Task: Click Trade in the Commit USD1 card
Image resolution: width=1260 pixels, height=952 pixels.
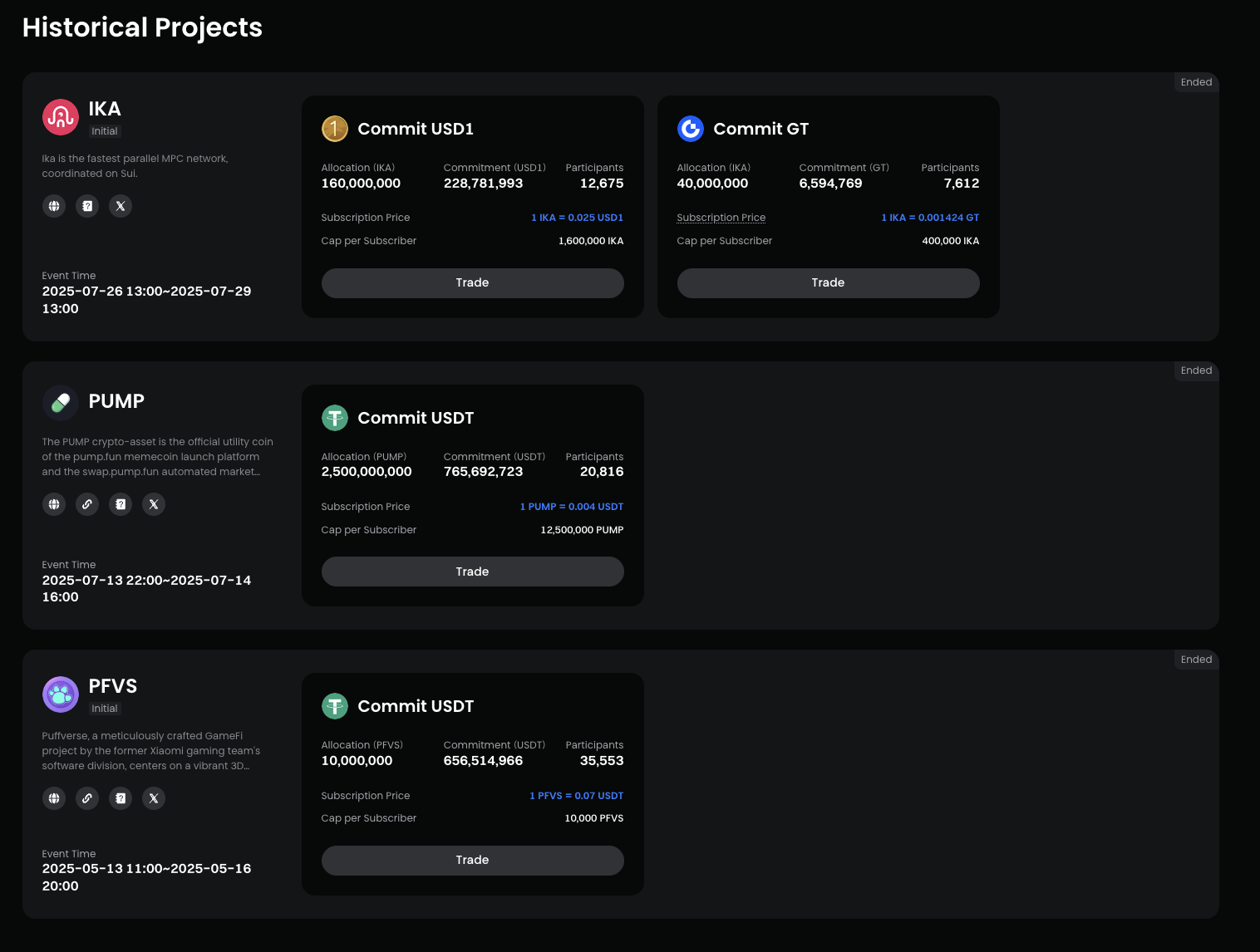Action: coord(473,283)
